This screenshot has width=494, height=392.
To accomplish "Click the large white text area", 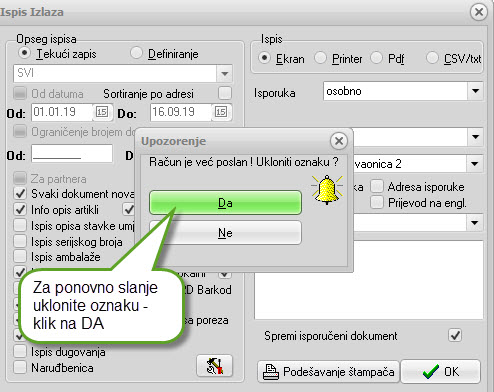I will point(369,279).
